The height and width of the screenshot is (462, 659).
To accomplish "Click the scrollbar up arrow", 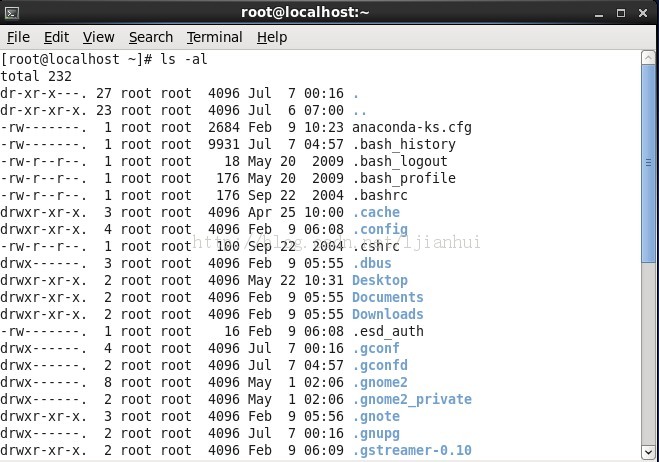I will coord(648,58).
